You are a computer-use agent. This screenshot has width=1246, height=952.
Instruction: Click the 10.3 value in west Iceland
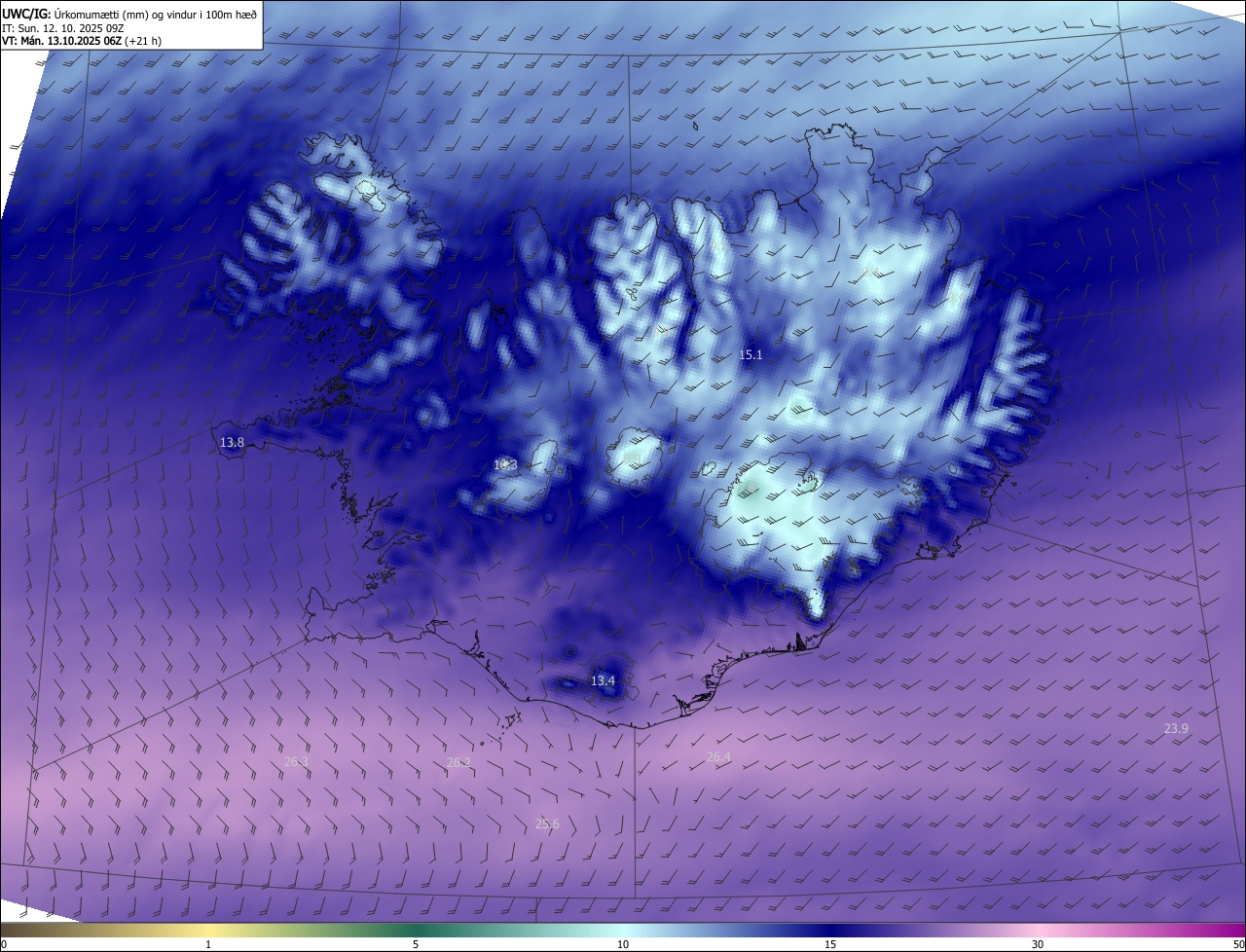click(x=505, y=465)
